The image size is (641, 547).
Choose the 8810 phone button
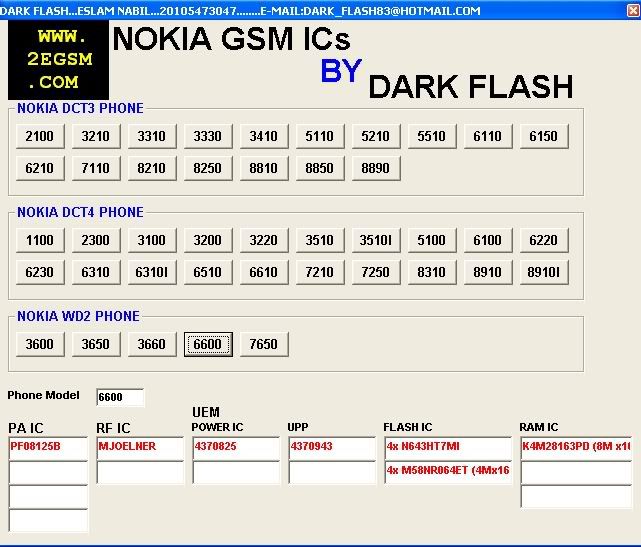coord(264,168)
